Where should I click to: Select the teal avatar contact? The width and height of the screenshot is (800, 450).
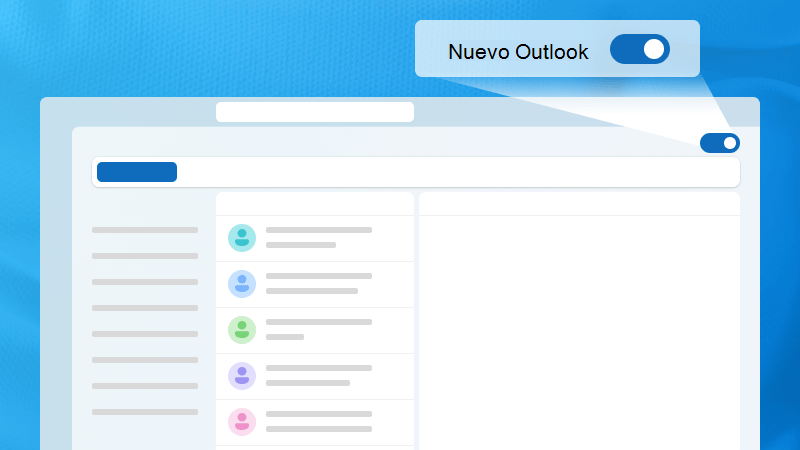242,238
